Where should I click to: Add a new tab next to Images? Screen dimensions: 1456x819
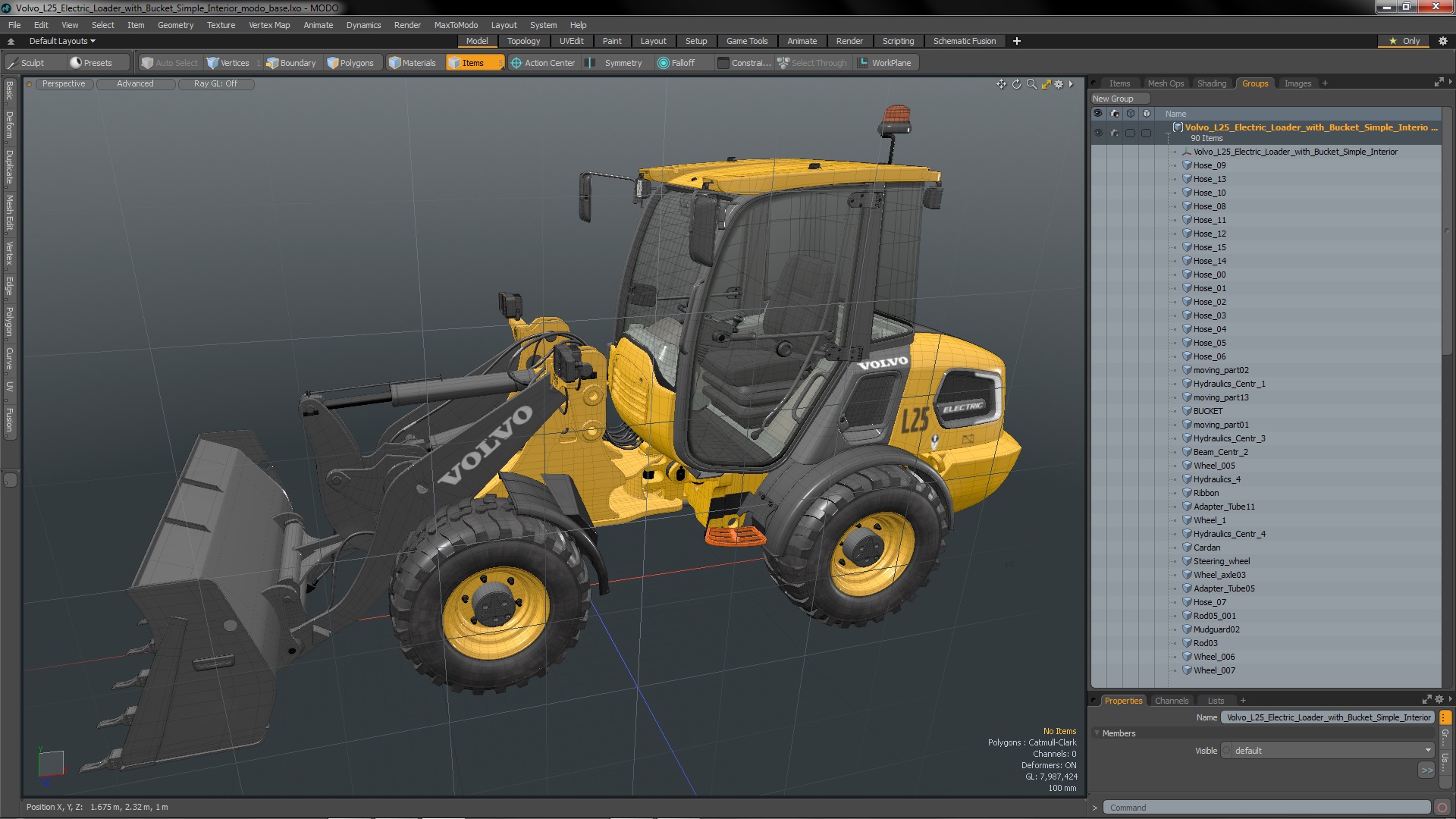pyautogui.click(x=1325, y=83)
